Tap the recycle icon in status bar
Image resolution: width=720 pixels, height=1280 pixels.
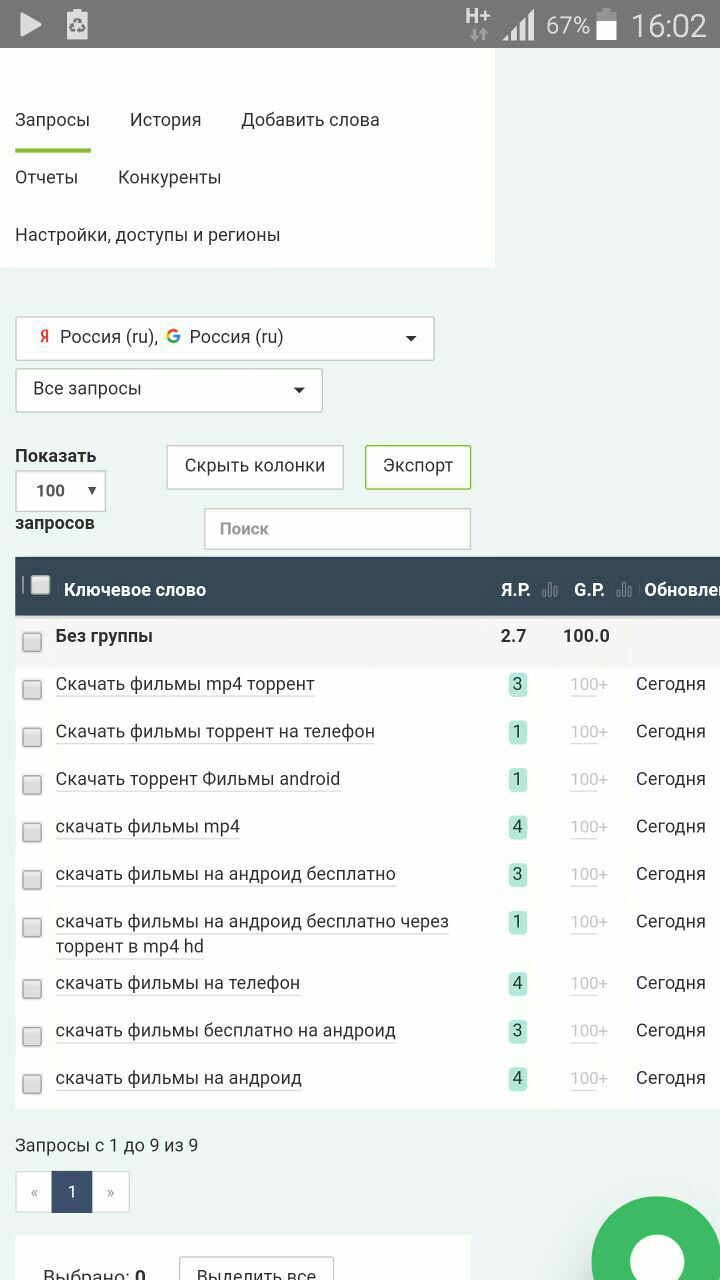tap(77, 24)
